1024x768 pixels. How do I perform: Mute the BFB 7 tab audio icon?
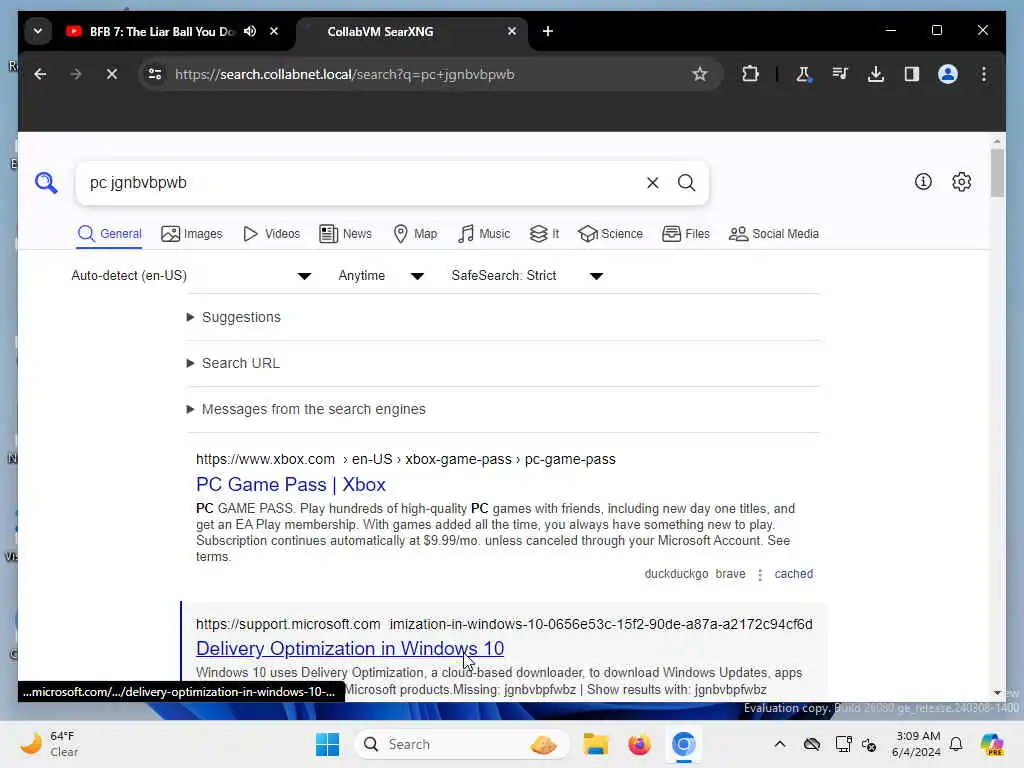pyautogui.click(x=250, y=31)
